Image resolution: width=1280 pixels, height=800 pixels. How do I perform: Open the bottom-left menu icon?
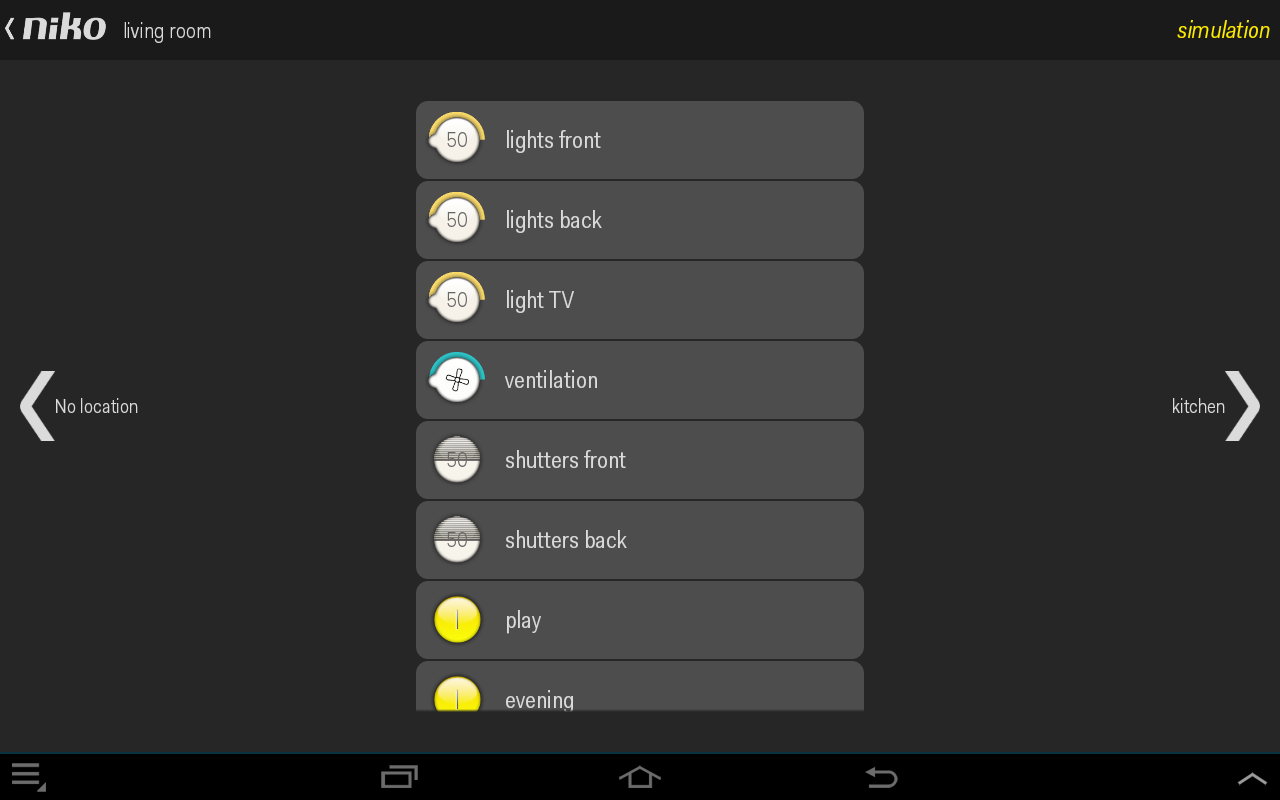pyautogui.click(x=28, y=777)
